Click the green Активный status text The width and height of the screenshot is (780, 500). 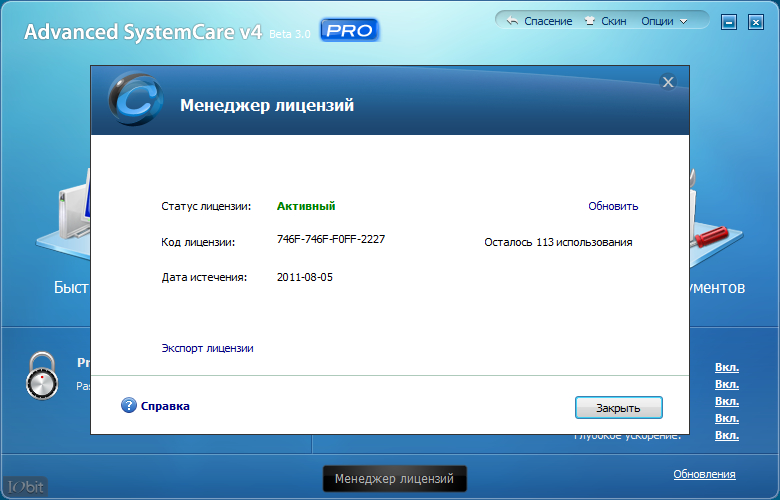306,206
